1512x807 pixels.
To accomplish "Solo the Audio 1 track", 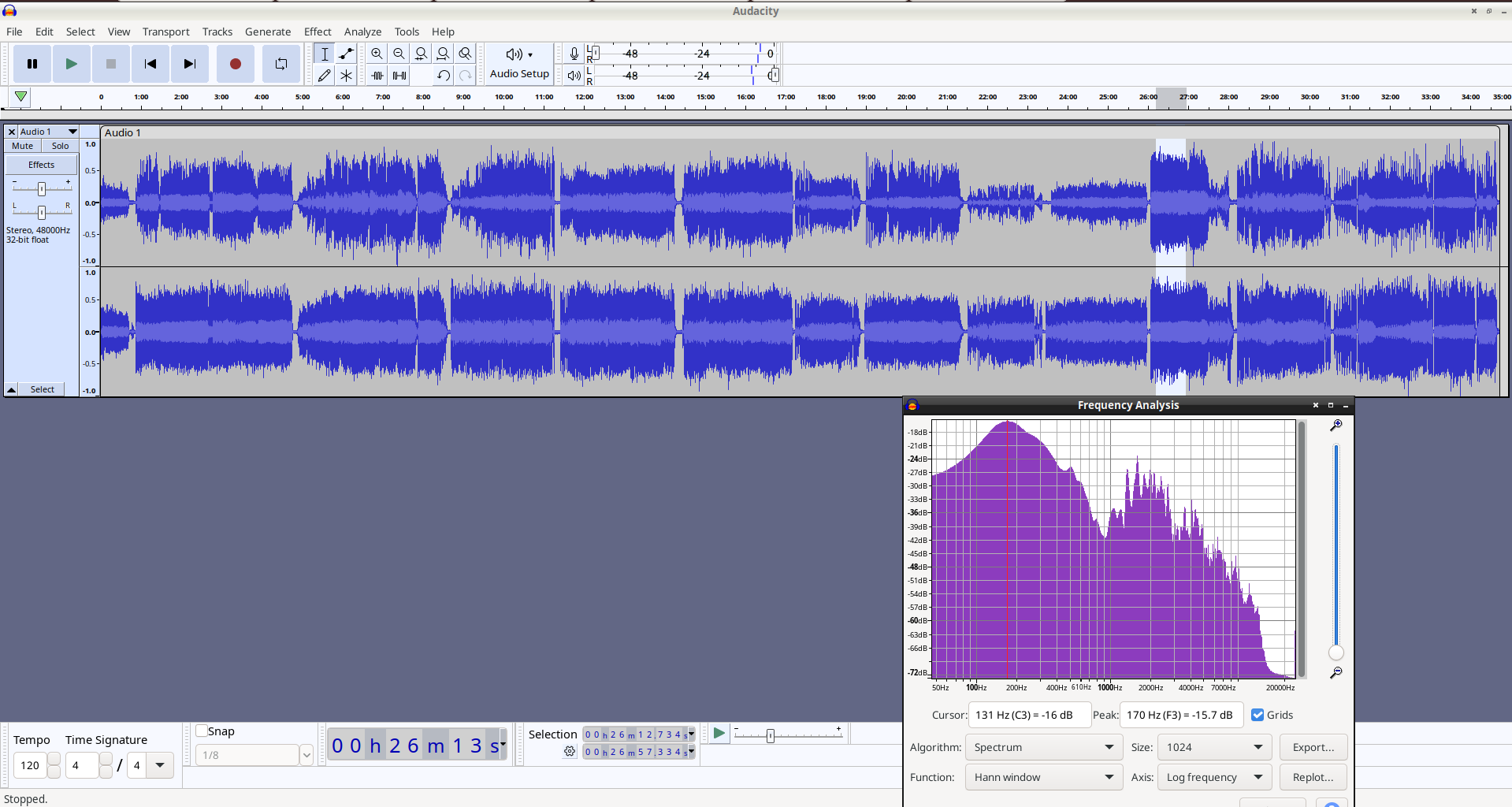I will pos(60,146).
